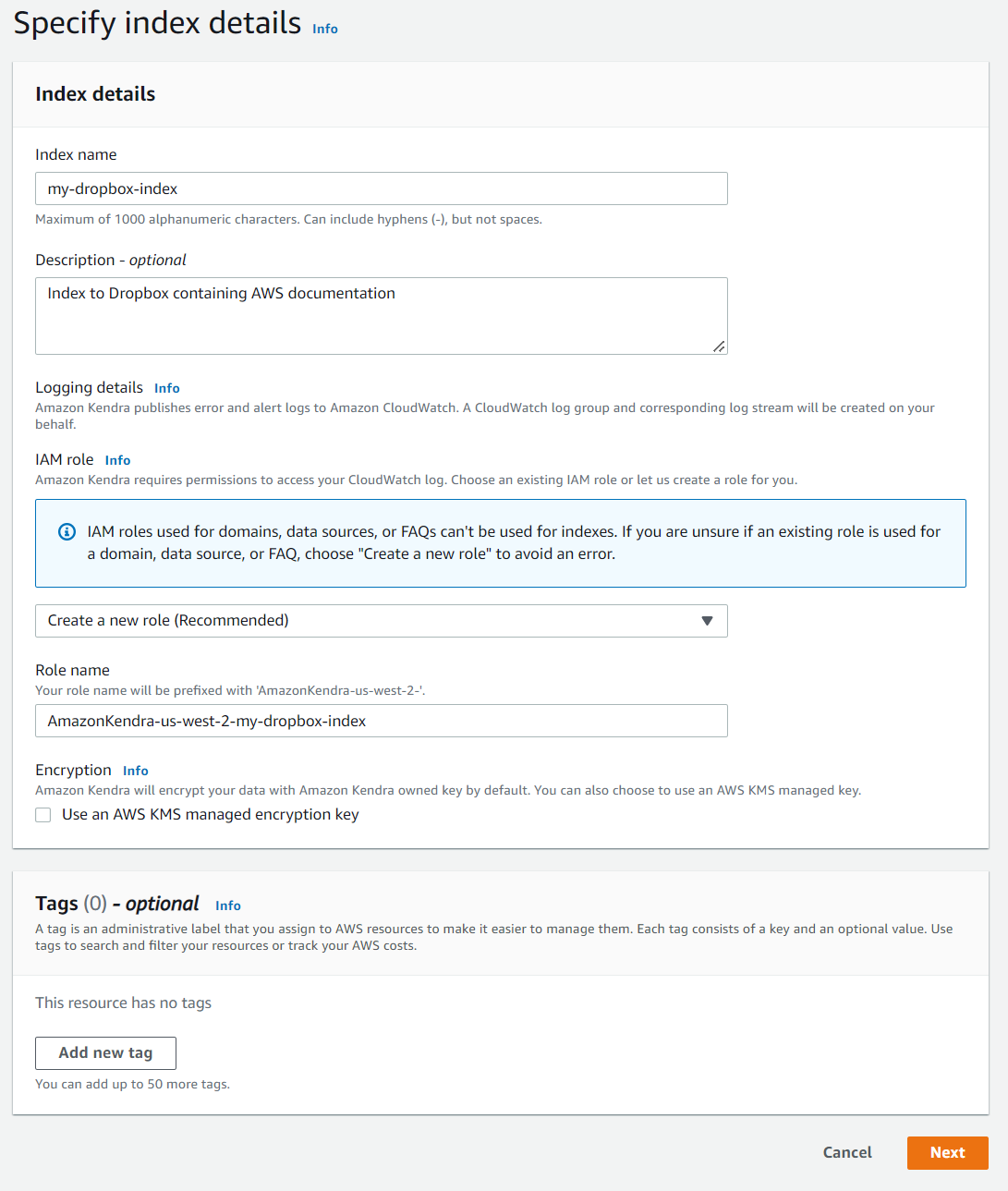Grab the Description textarea resize handle

[719, 346]
